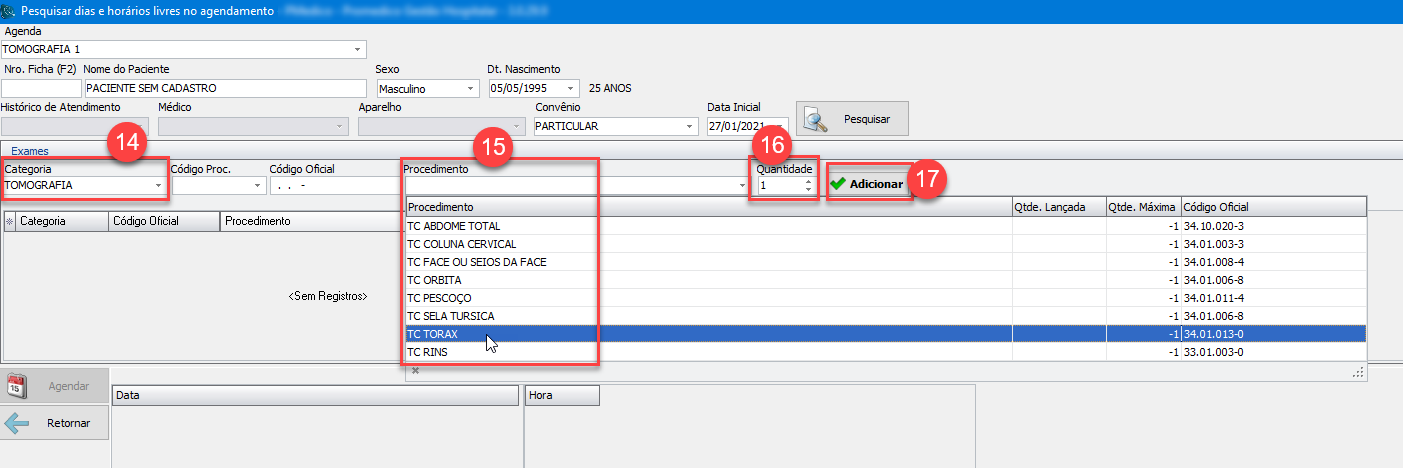Pick TC COLUNA CERVICAL procedure
The width and height of the screenshot is (1403, 468).
(x=461, y=244)
